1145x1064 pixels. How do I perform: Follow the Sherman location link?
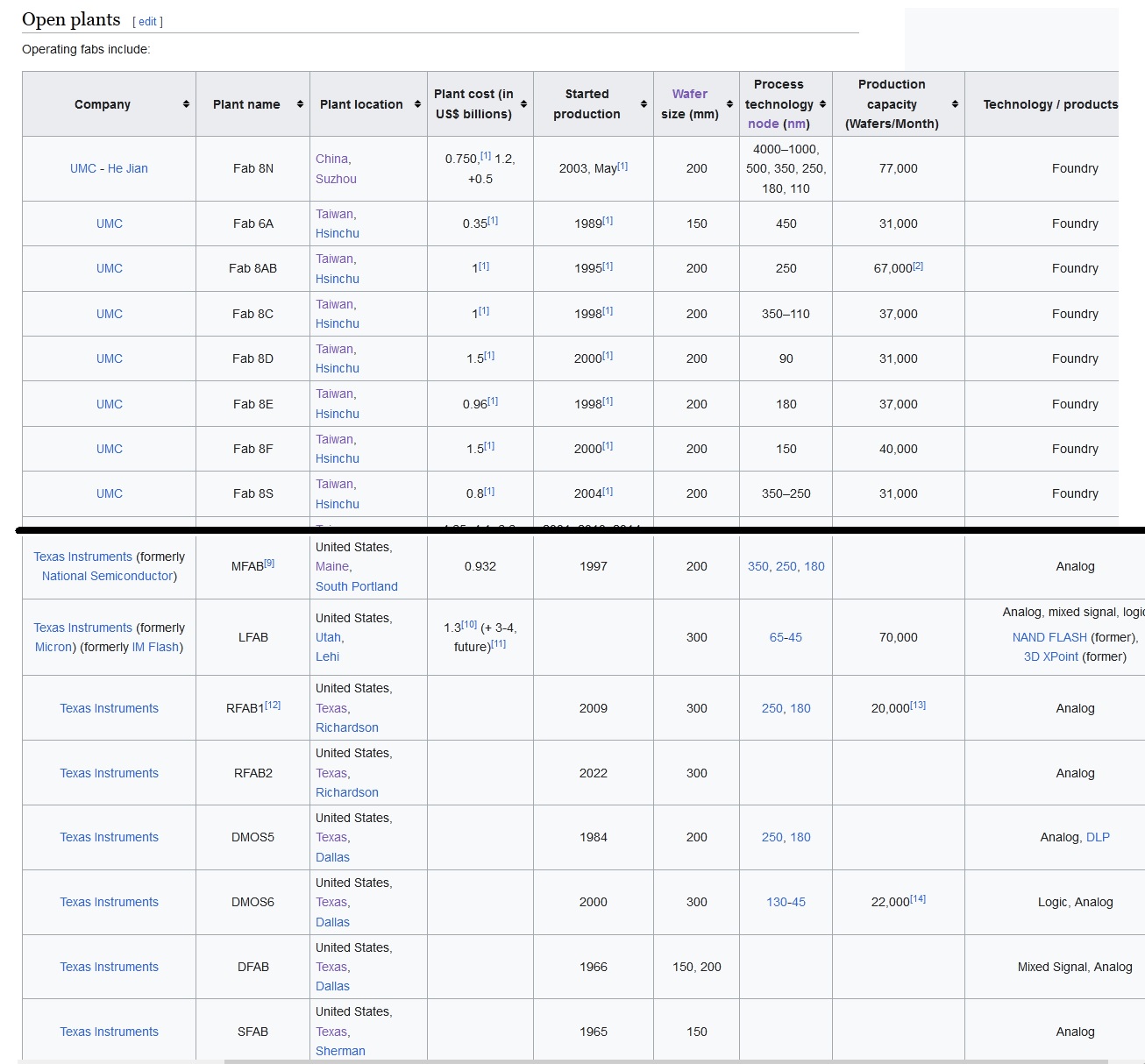click(x=340, y=1051)
